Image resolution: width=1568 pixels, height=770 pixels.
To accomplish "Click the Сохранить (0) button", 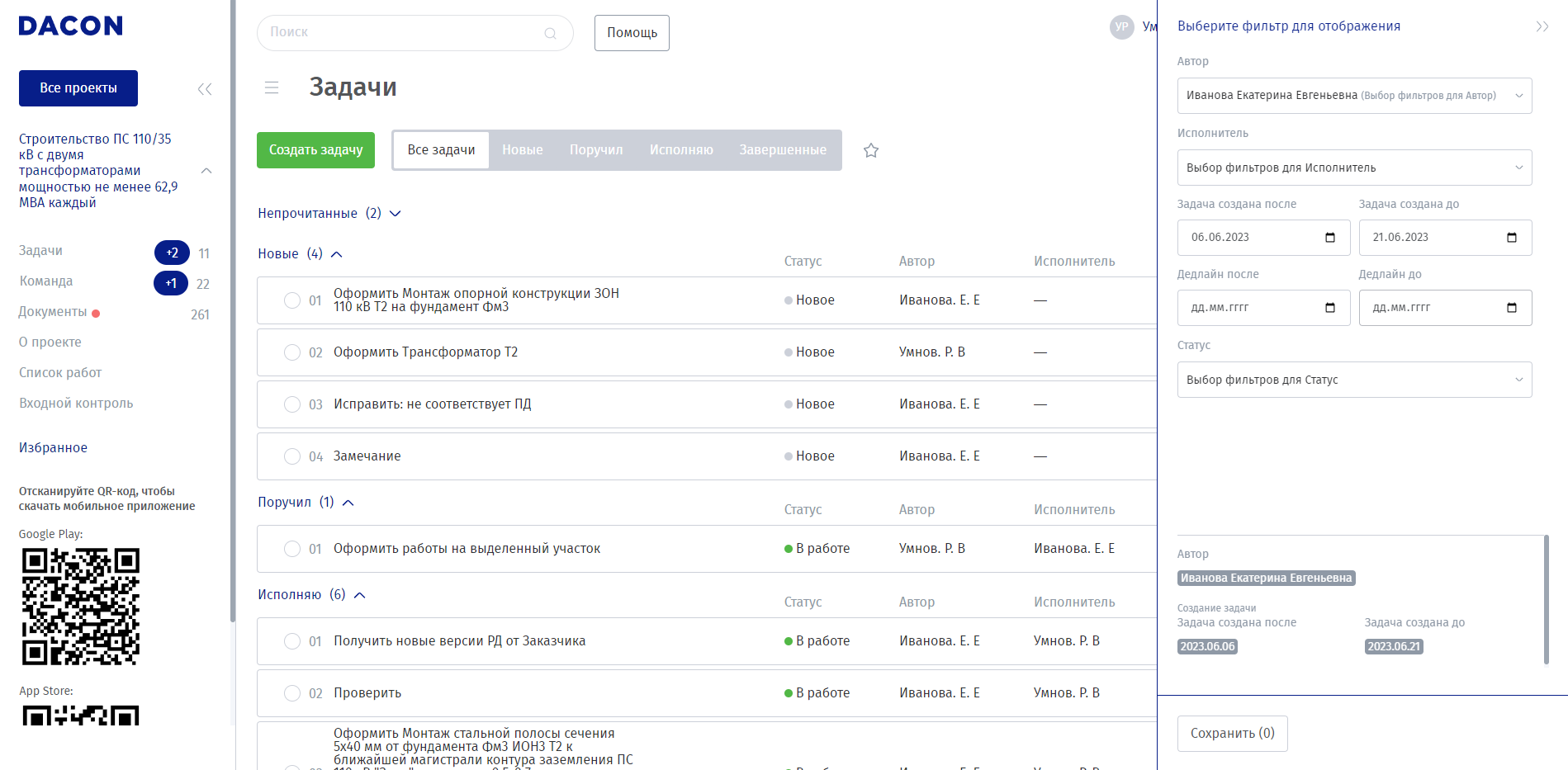I will [1232, 733].
